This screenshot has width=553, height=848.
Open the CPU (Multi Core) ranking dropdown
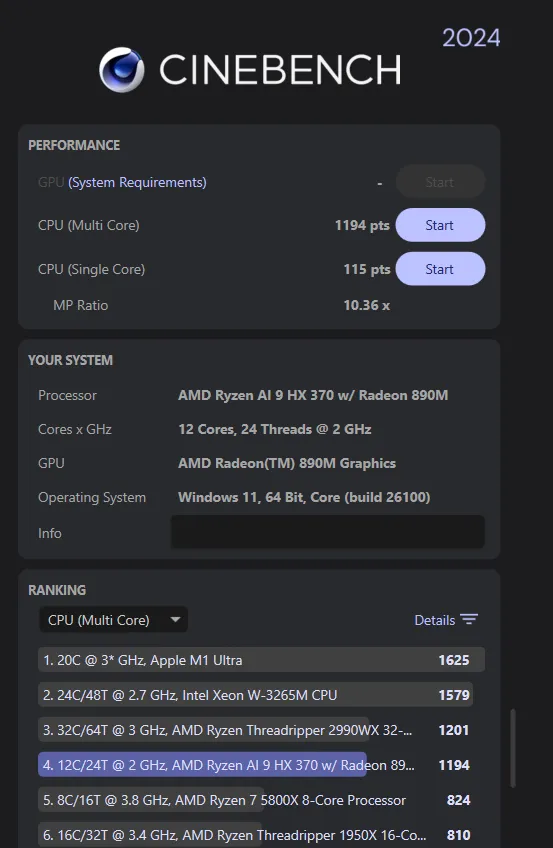(114, 620)
